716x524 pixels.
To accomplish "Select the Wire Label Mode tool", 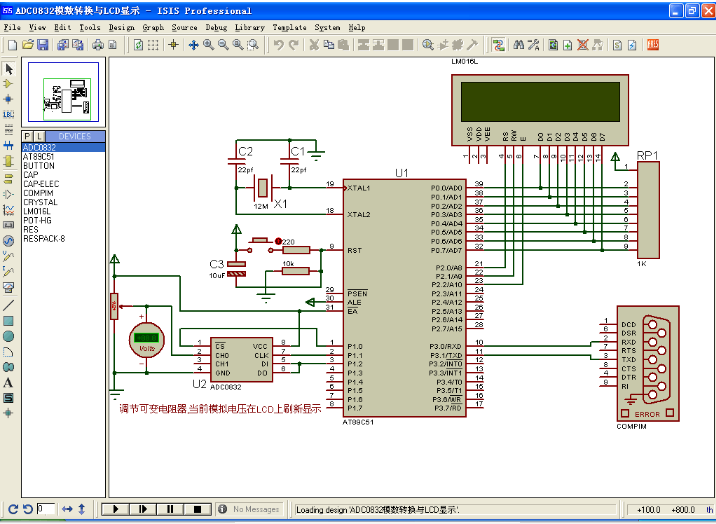I will tap(8, 114).
